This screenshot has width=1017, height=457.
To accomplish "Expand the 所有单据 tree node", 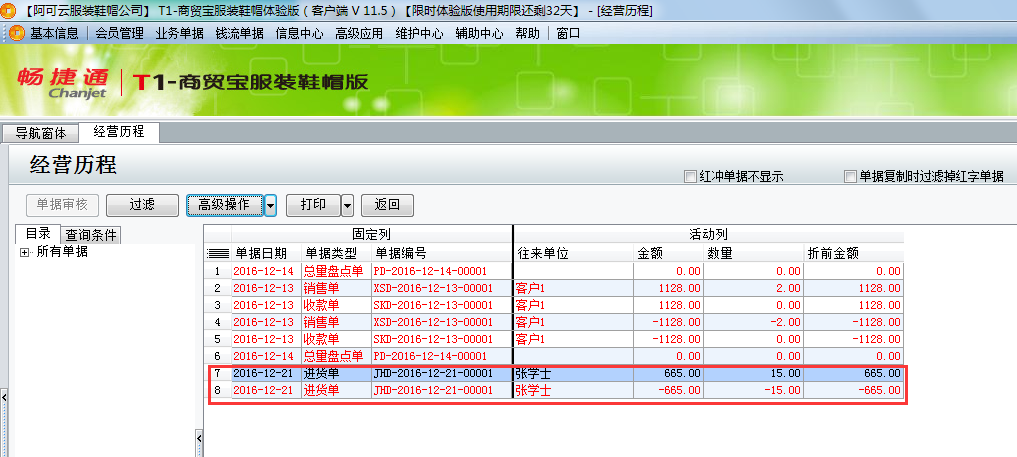I will tap(25, 253).
